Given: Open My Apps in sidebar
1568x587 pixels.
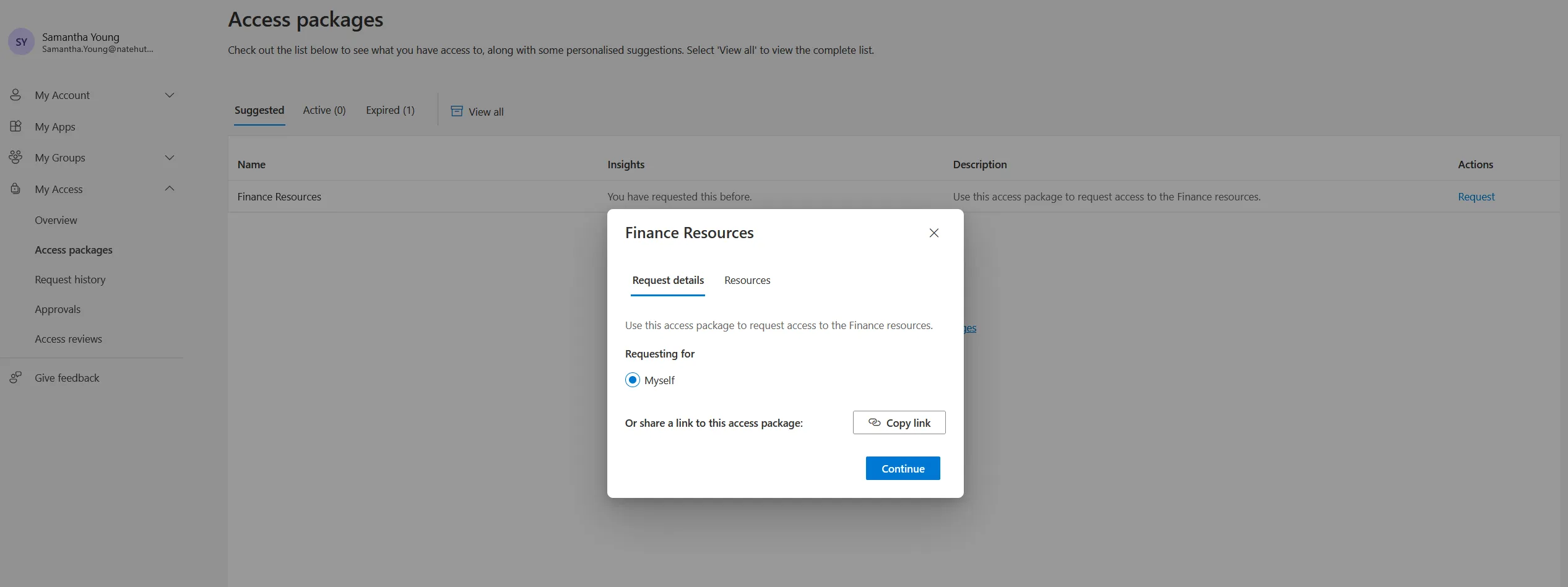Looking at the screenshot, I should click(55, 127).
